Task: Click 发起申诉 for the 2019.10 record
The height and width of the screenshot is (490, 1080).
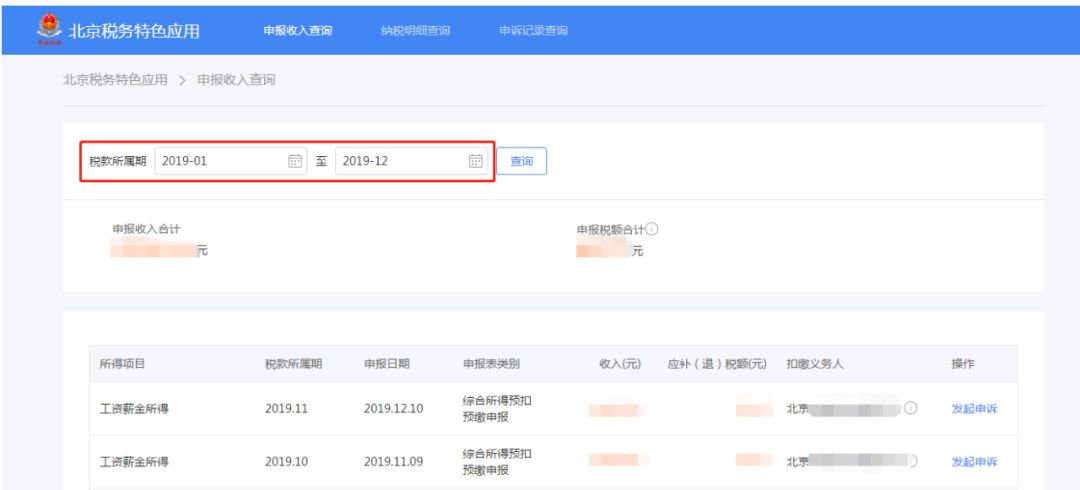Action: coord(974,462)
